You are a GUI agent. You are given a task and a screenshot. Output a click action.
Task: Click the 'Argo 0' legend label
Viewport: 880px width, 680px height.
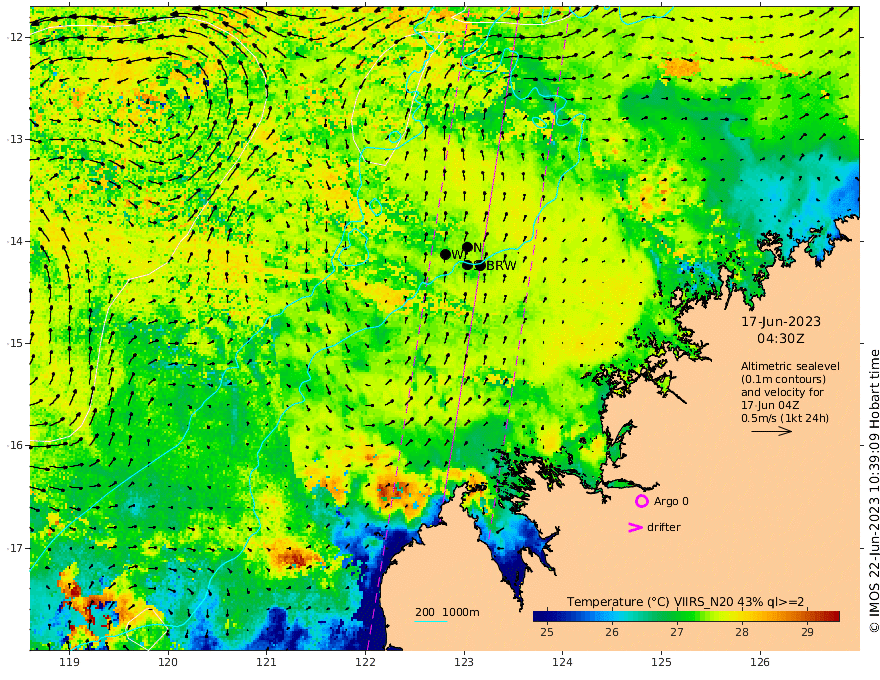pos(671,501)
